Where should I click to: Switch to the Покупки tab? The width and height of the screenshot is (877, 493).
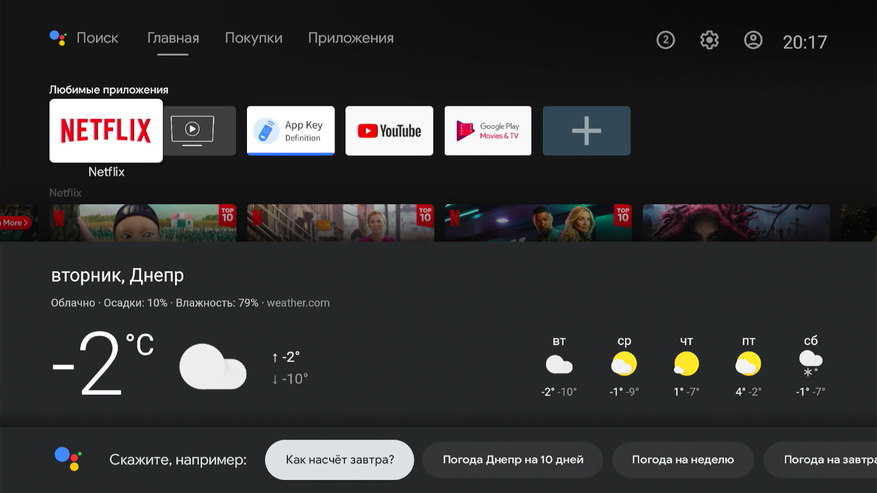pyautogui.click(x=253, y=38)
